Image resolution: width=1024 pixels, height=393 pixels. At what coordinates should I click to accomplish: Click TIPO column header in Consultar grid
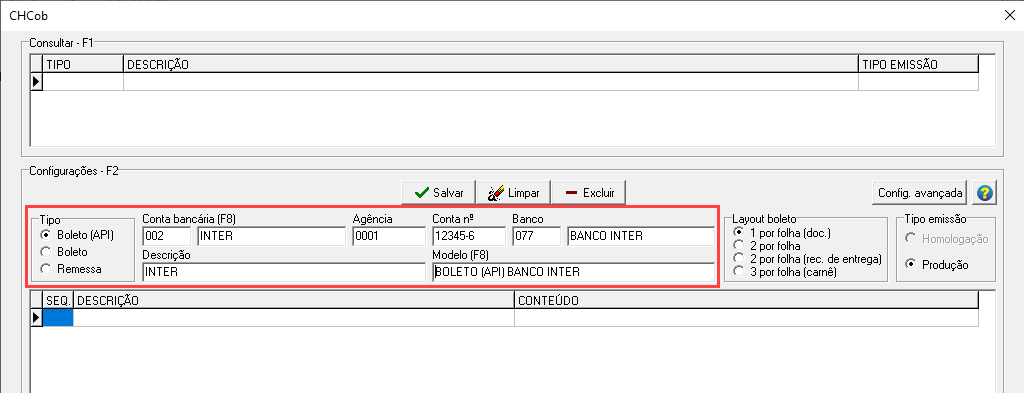pyautogui.click(x=83, y=64)
